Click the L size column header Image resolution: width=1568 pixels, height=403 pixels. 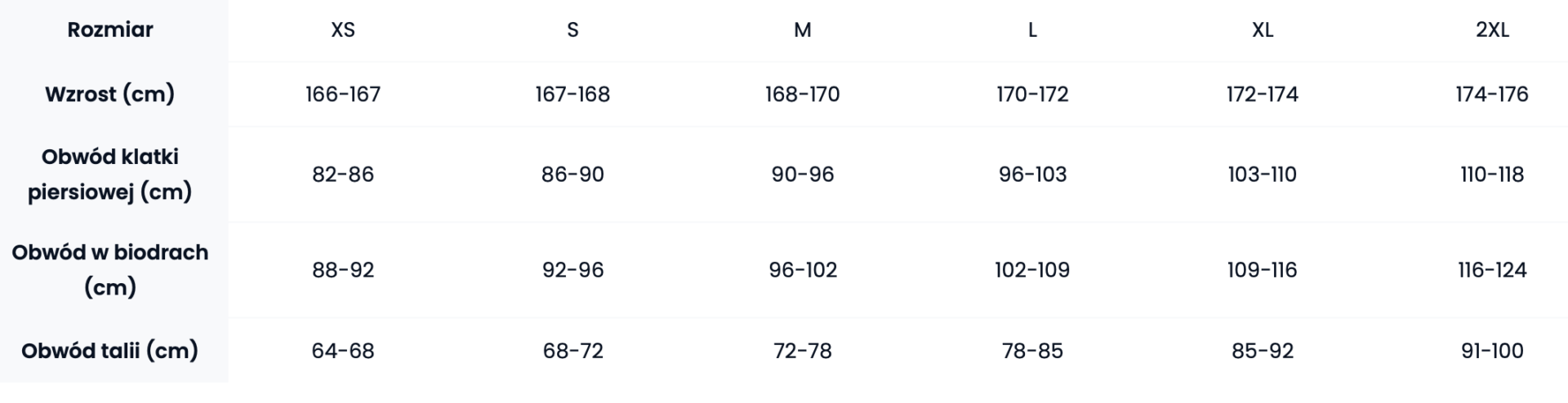pos(1032,30)
